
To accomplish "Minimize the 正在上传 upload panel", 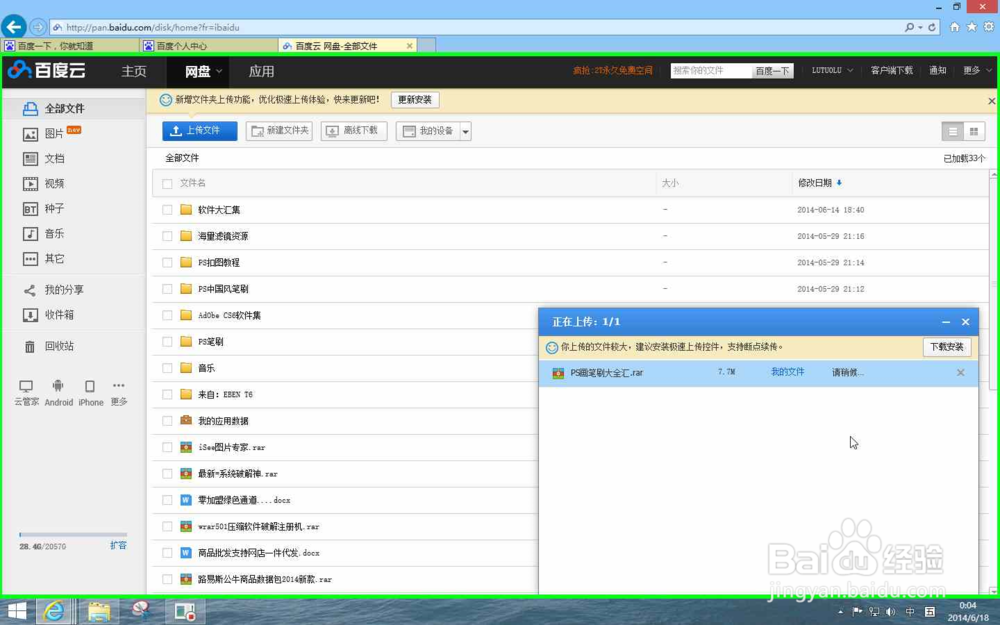I will pos(946,322).
